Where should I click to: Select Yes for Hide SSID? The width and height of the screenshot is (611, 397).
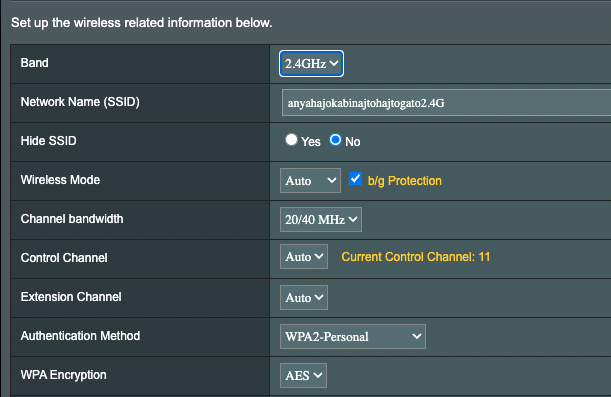291,139
